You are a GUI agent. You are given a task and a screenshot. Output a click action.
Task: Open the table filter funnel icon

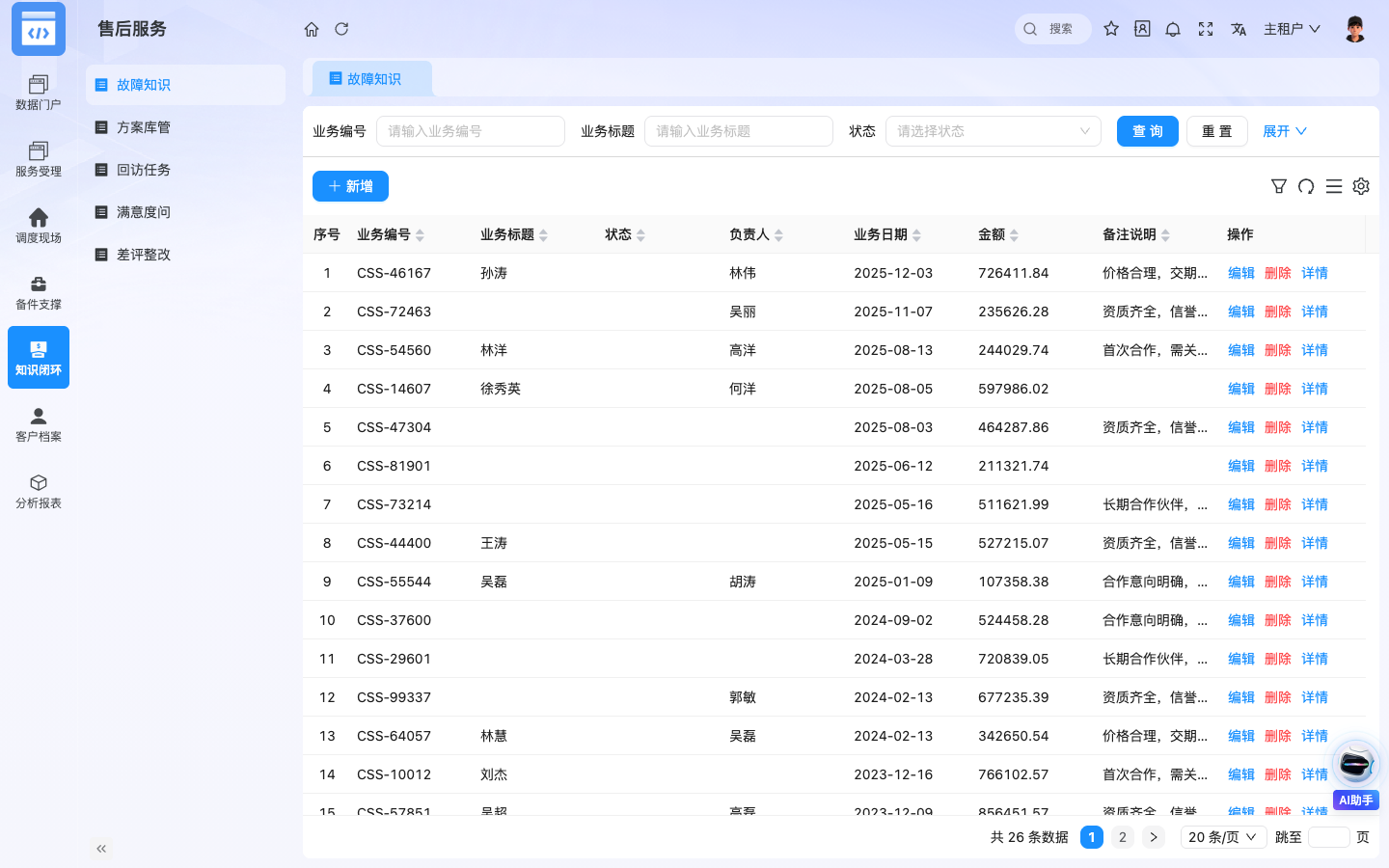[1279, 186]
